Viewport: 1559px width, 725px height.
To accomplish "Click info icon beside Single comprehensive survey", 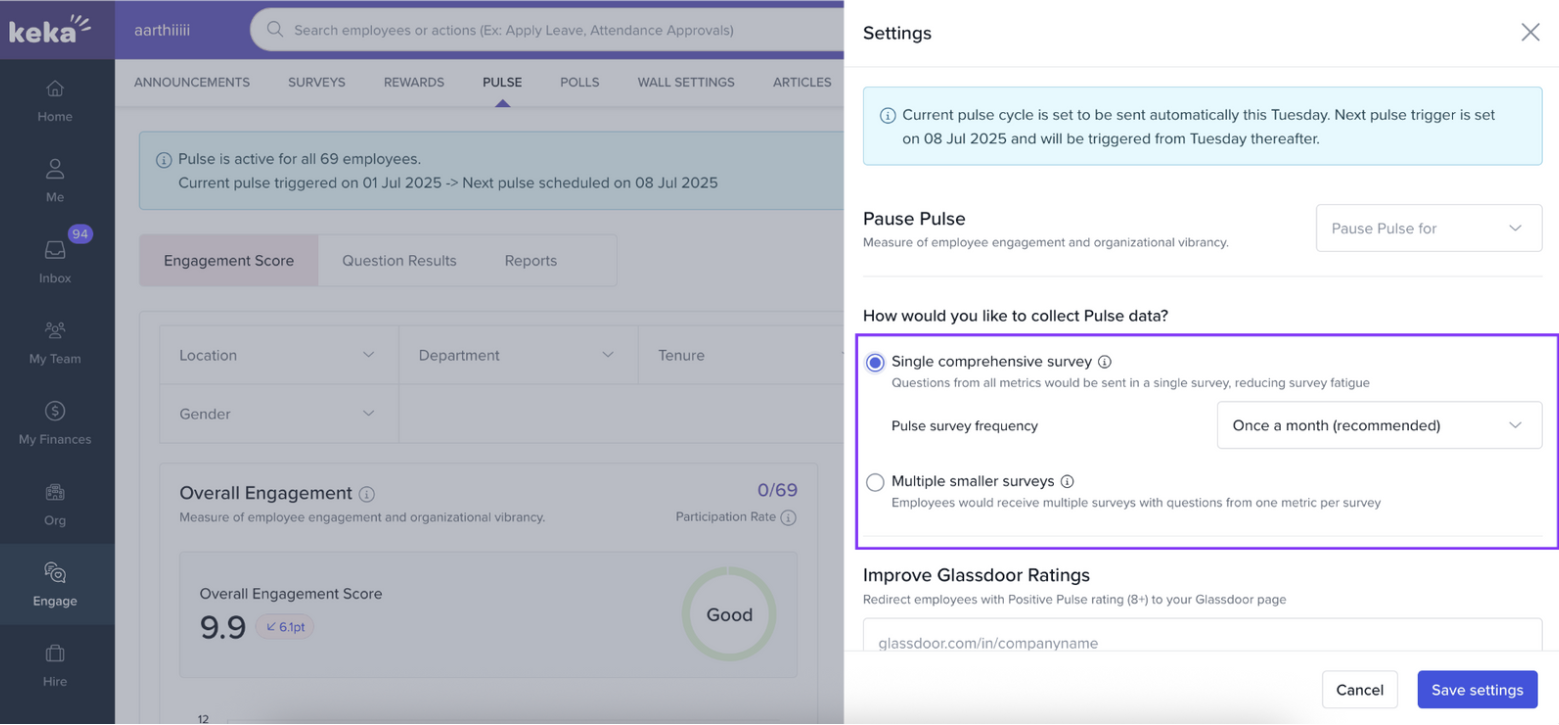I will coord(1105,362).
